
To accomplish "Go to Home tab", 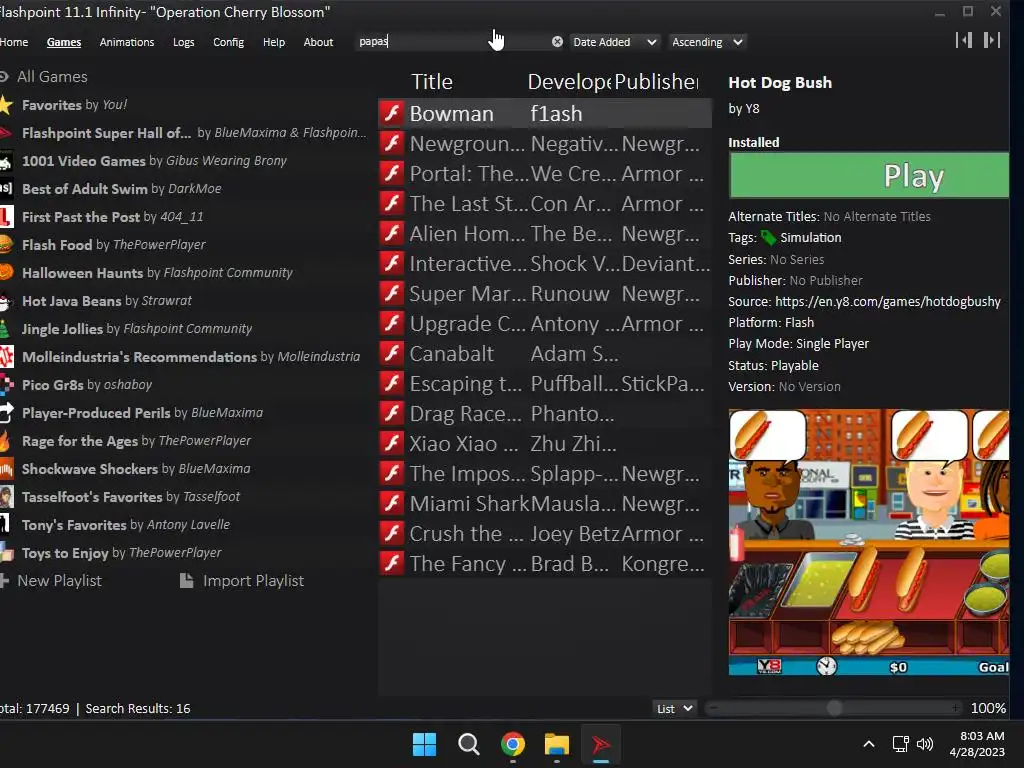I will (x=14, y=42).
